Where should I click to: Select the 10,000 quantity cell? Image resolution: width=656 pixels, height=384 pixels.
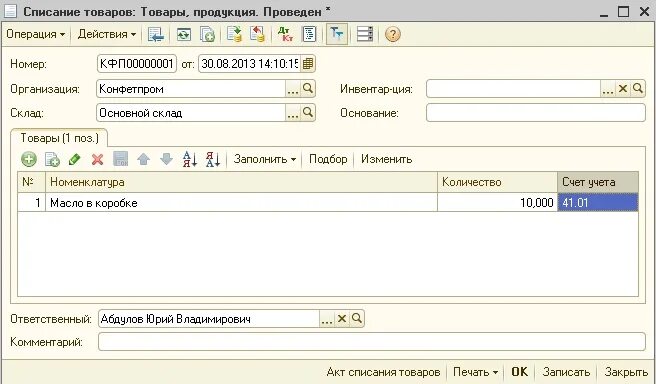coord(497,203)
